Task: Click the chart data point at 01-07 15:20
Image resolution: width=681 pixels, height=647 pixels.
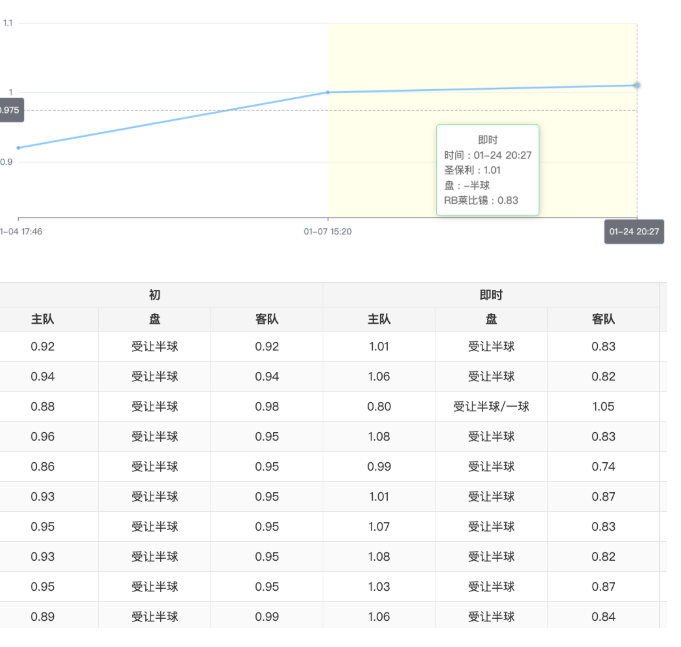Action: pyautogui.click(x=328, y=92)
